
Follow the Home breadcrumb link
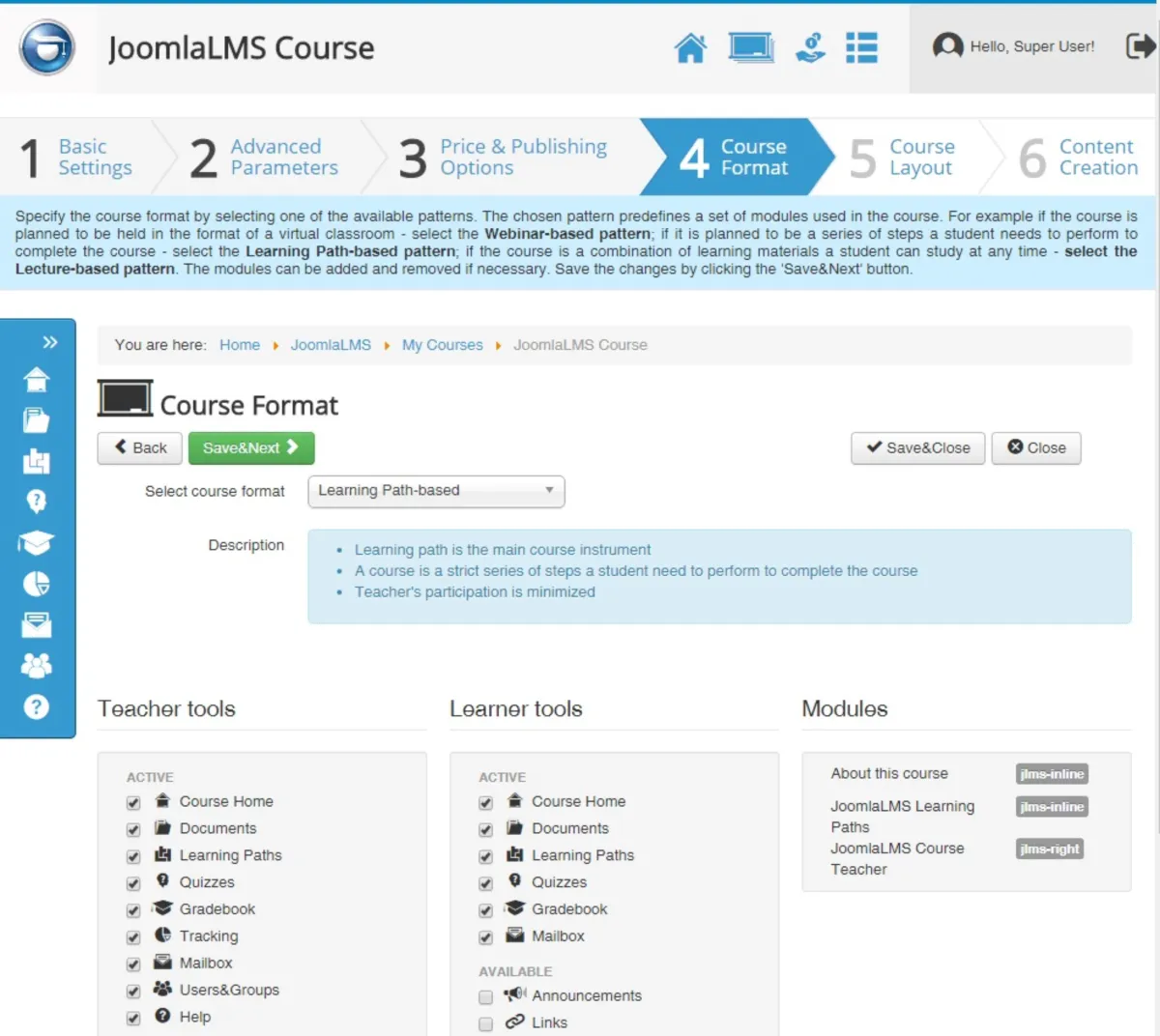pos(240,345)
